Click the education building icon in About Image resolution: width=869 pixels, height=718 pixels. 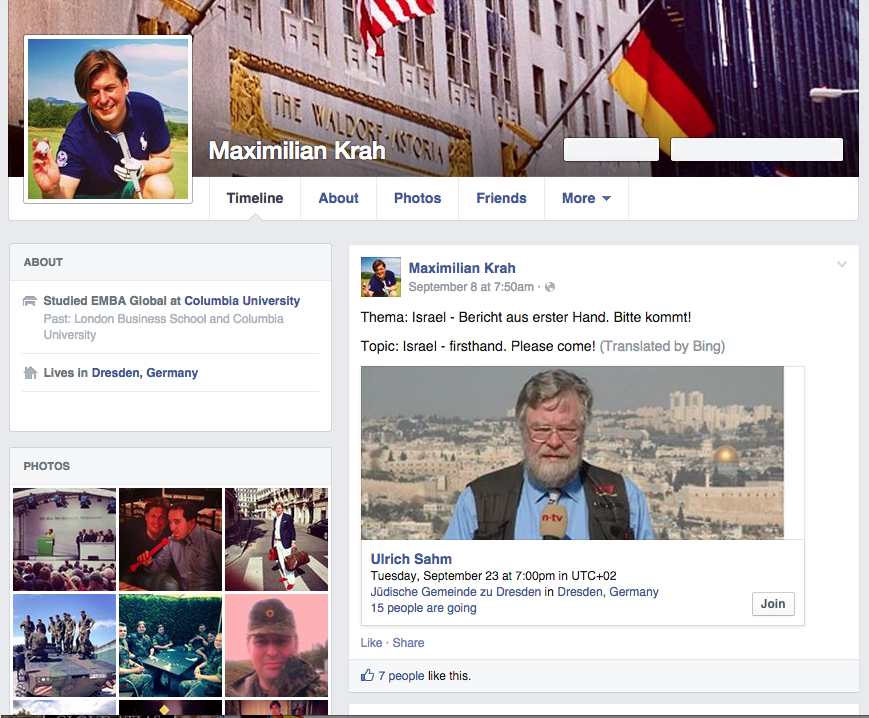[x=30, y=301]
